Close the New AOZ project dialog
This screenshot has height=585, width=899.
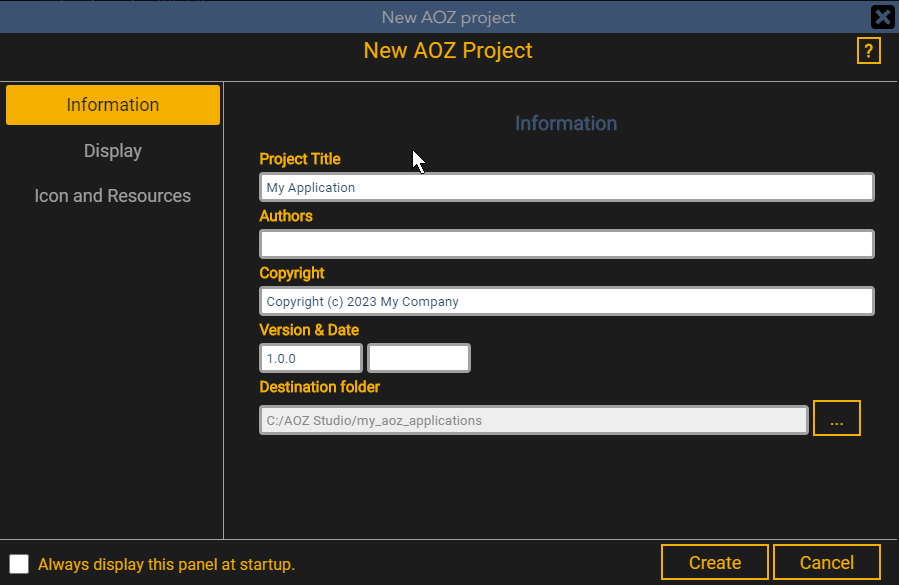tap(882, 17)
